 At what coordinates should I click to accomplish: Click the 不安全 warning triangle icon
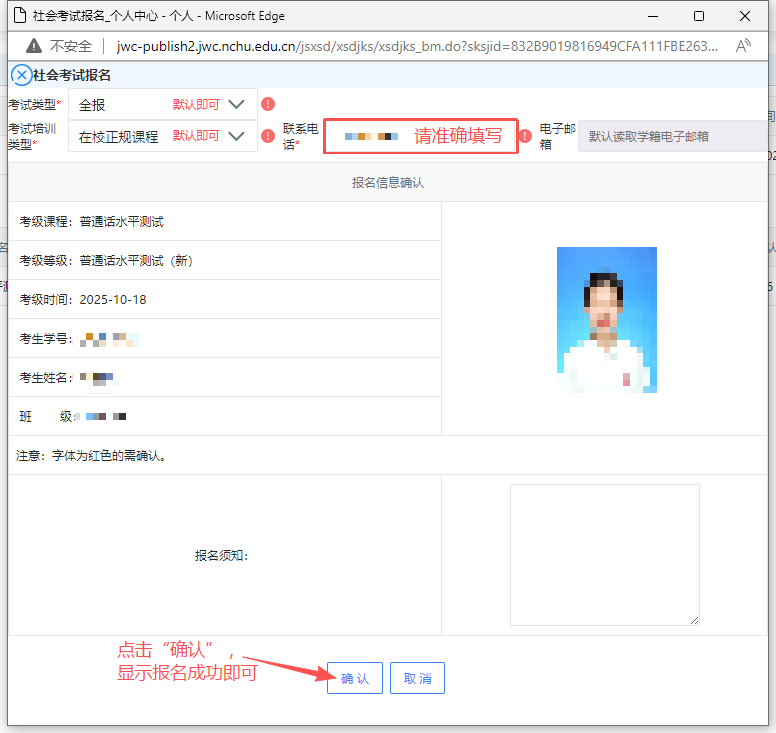(34, 46)
